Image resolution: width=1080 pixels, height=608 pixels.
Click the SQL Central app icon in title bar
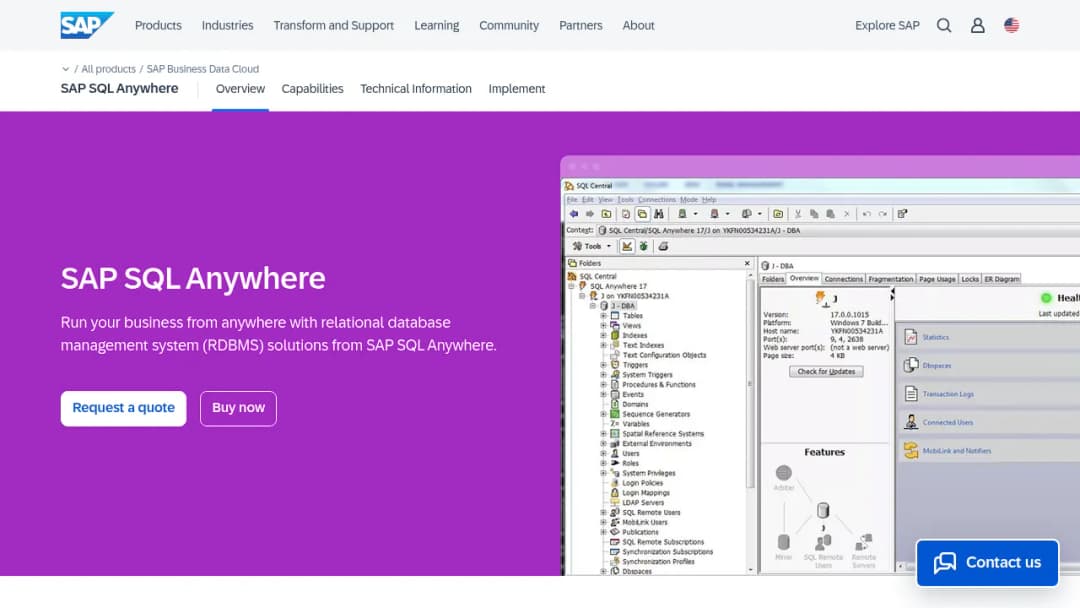569,186
